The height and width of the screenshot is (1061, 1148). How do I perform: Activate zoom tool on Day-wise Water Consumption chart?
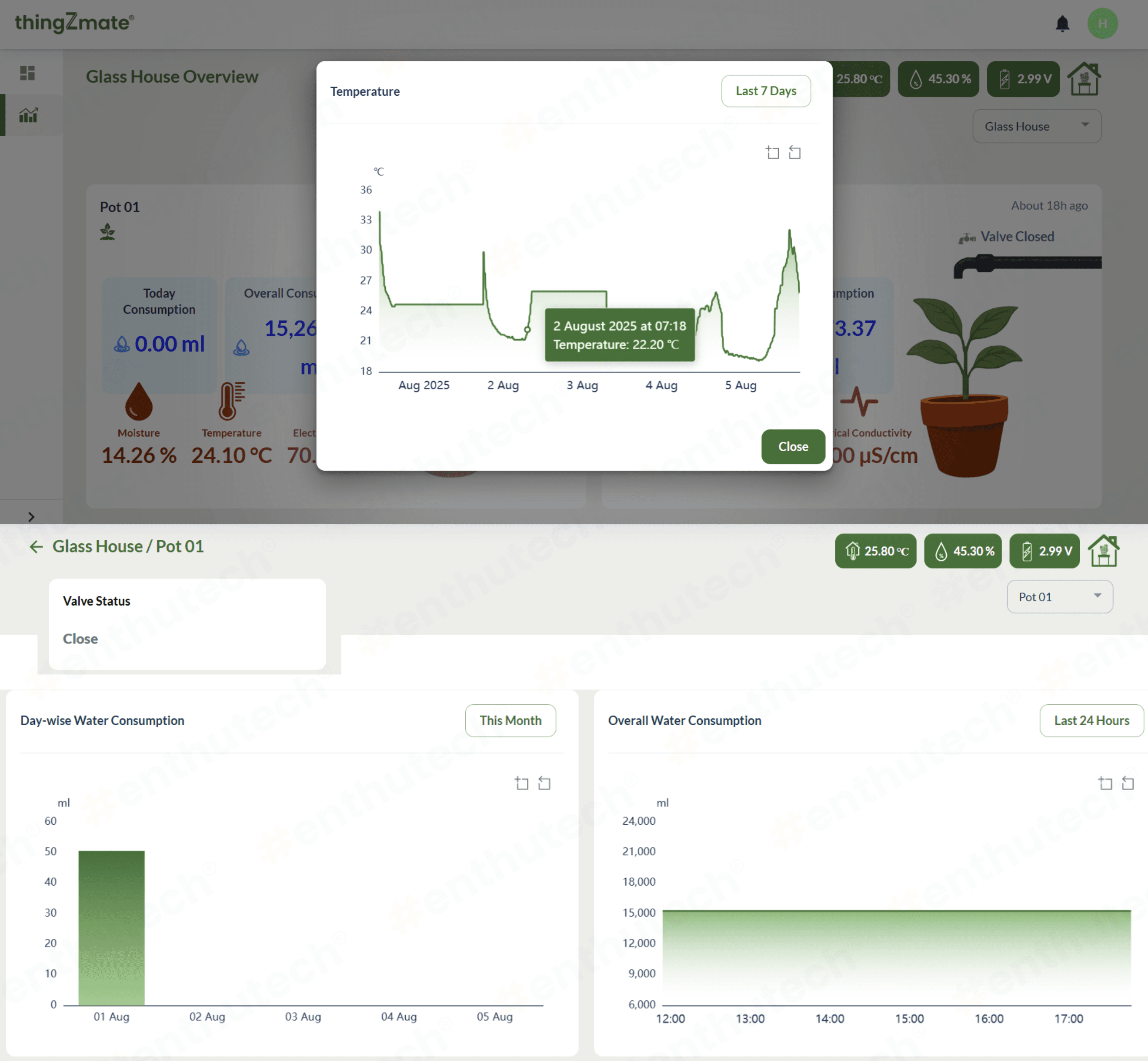522,783
